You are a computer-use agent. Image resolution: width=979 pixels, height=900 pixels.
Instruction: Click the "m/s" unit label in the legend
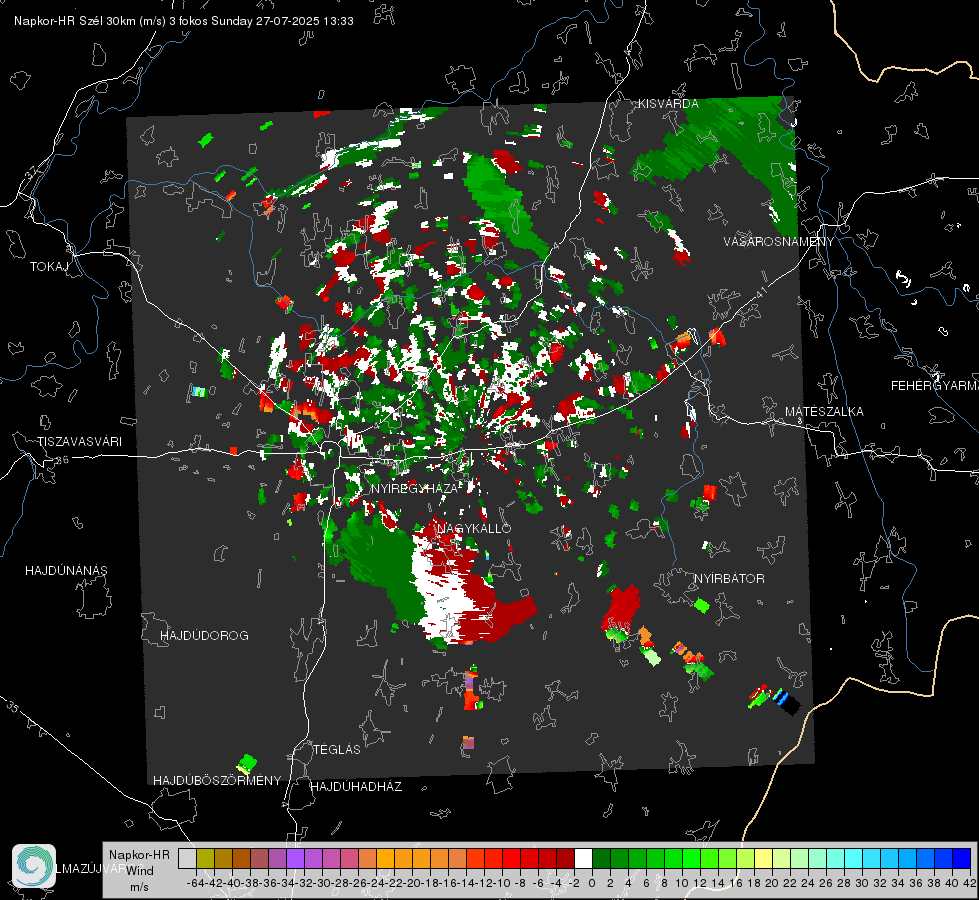139,887
